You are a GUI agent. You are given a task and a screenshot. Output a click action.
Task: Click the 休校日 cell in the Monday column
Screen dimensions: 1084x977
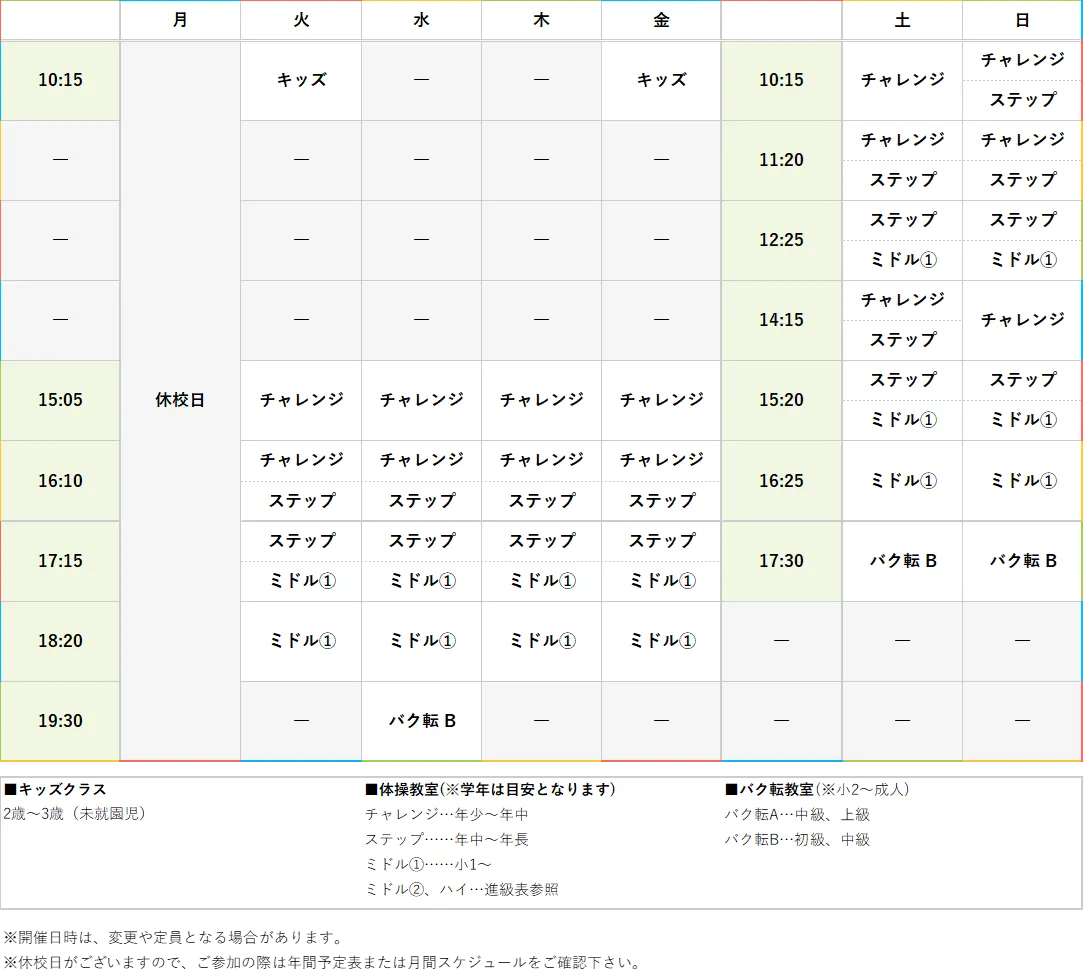[x=180, y=400]
